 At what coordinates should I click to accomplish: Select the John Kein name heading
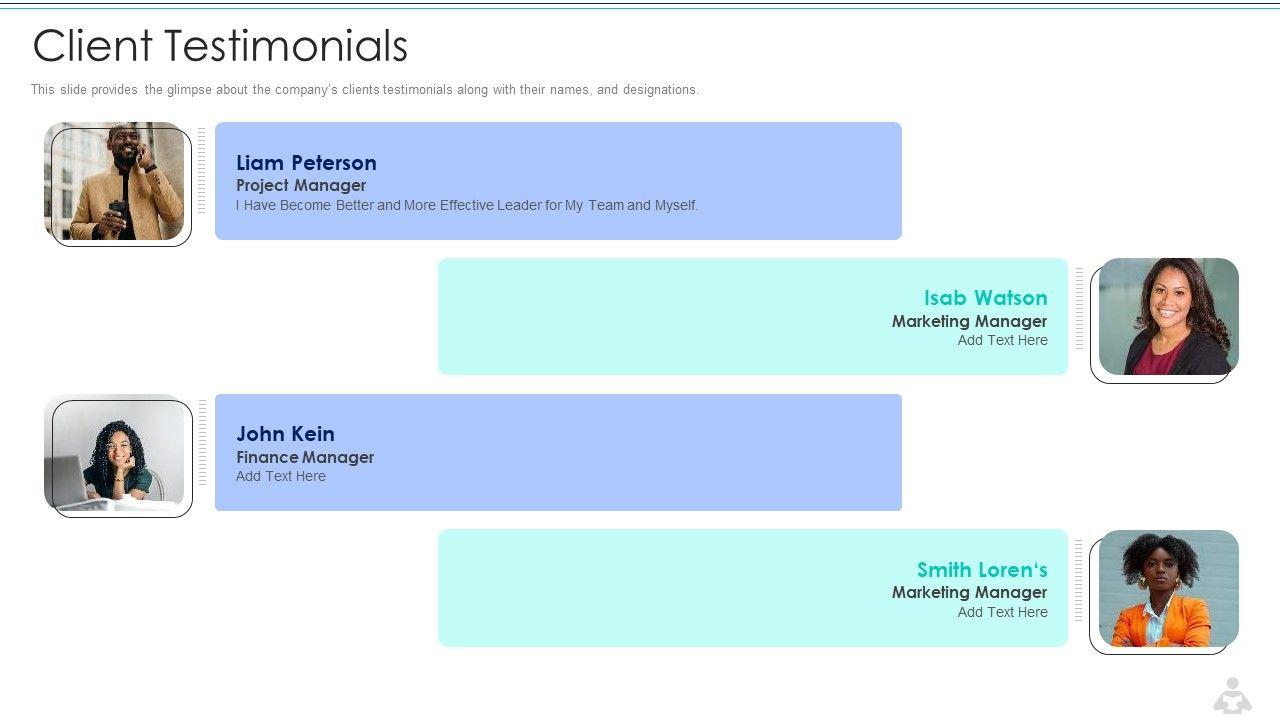285,434
